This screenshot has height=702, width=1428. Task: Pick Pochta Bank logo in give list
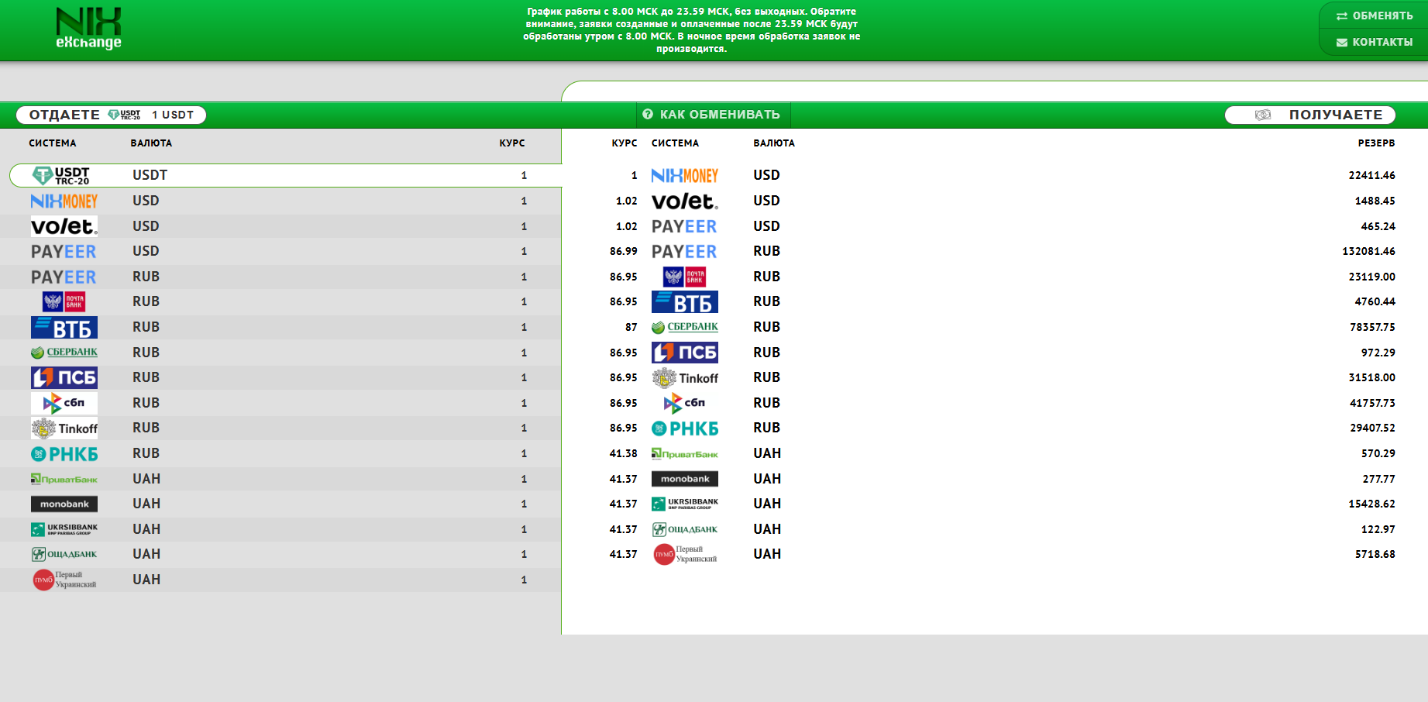64,302
